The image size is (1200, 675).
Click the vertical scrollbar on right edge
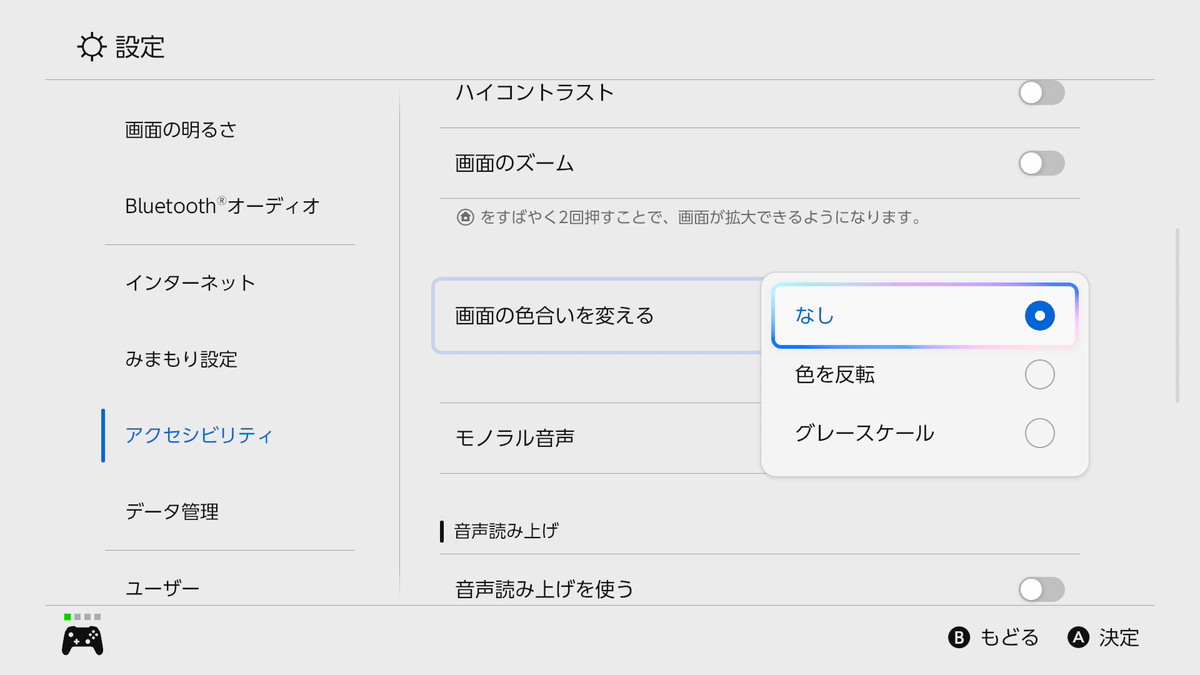click(x=1176, y=316)
